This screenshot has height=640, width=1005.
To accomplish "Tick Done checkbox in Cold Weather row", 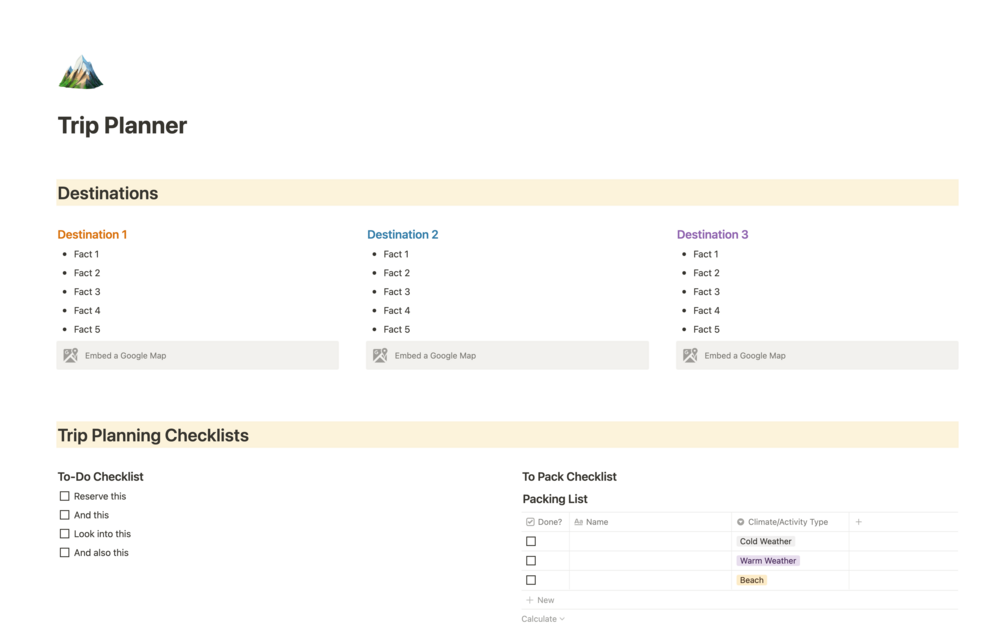I will pyautogui.click(x=531, y=541).
